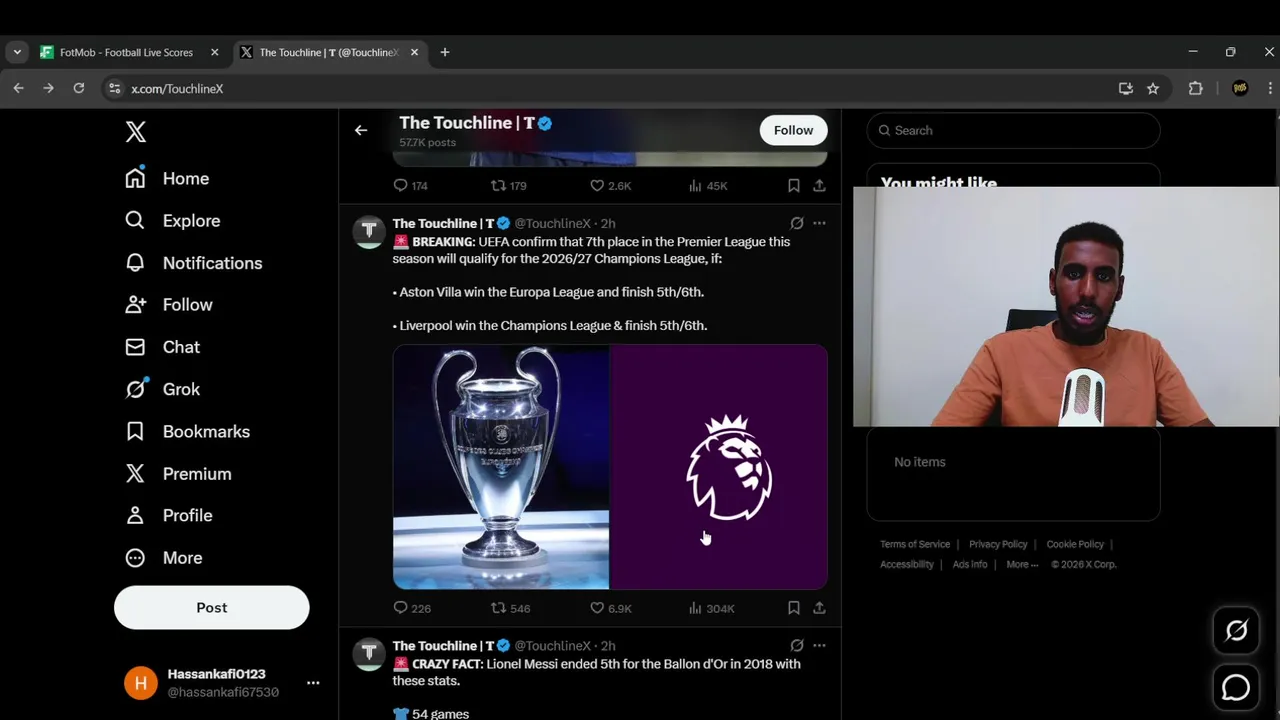
Task: Open the Chrome extensions puzzle icon
Action: (1195, 88)
